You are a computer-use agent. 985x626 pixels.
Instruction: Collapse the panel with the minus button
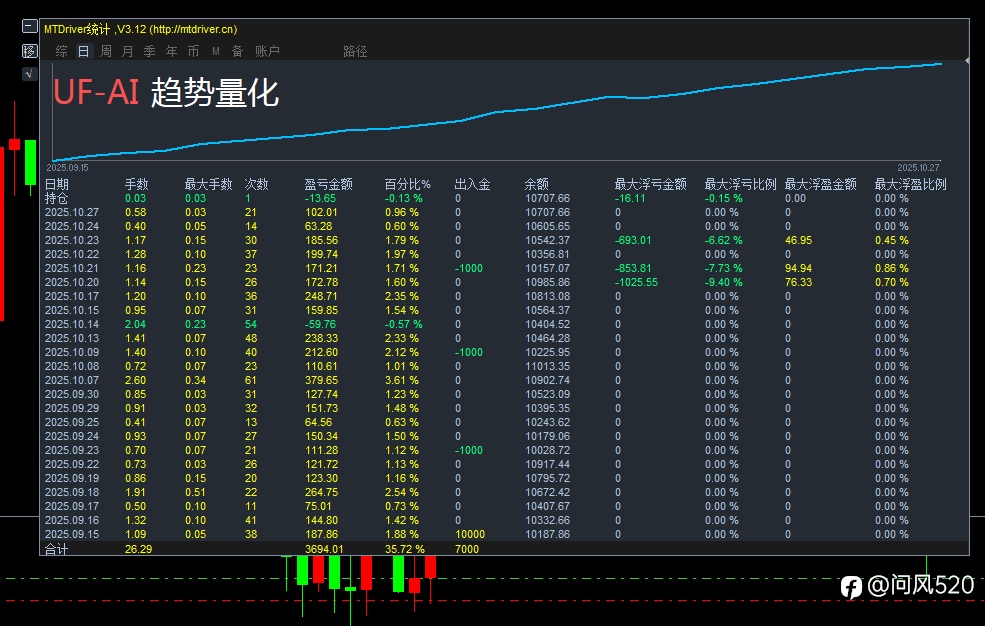(x=29, y=28)
